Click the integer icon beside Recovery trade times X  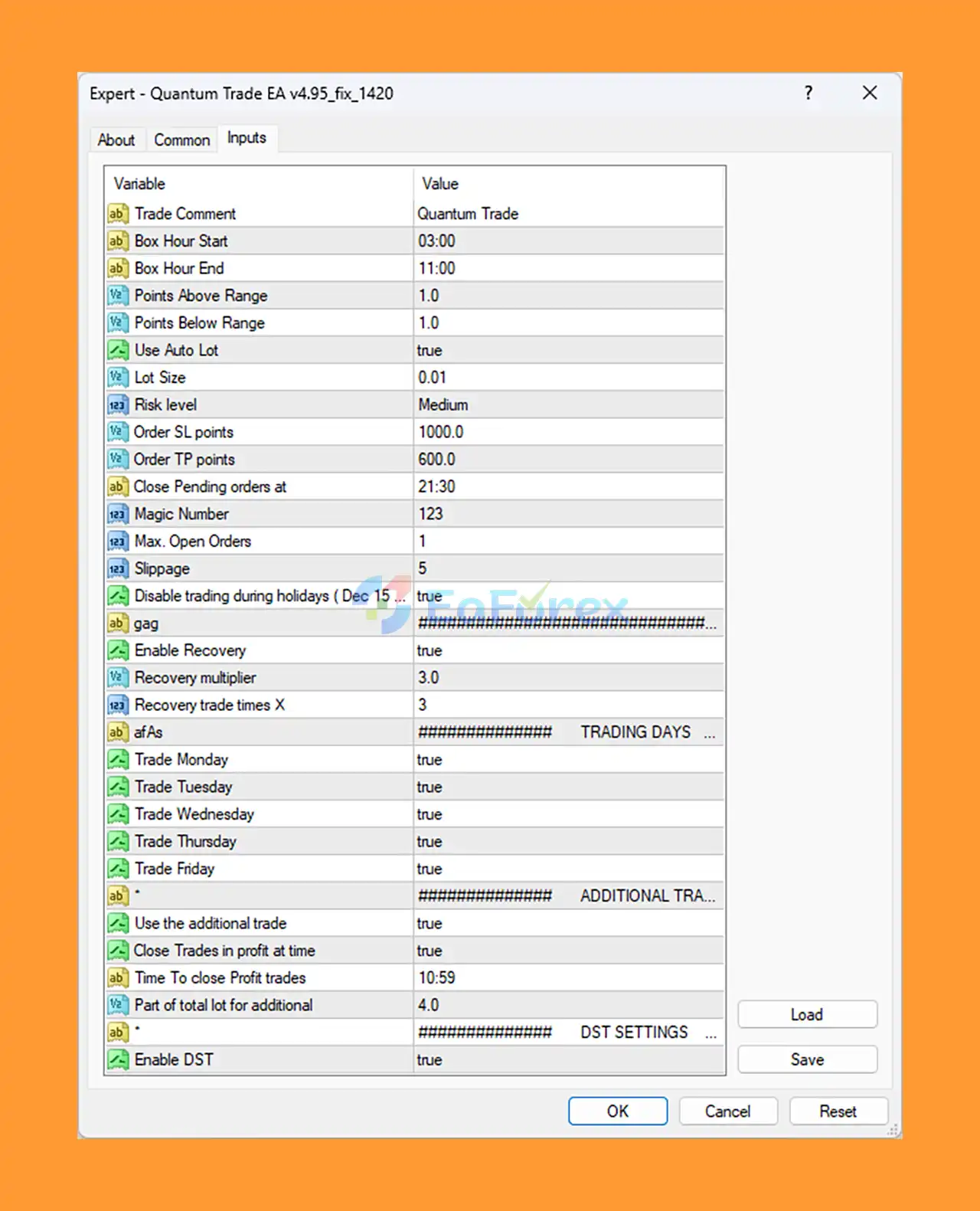pos(117,705)
